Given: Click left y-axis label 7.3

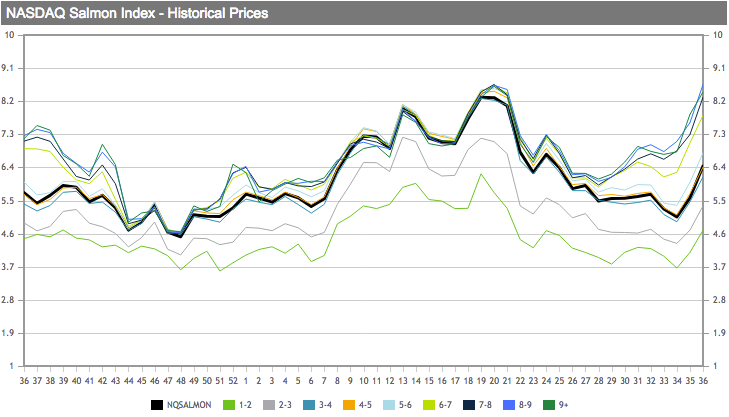Looking at the screenshot, I should [8, 134].
